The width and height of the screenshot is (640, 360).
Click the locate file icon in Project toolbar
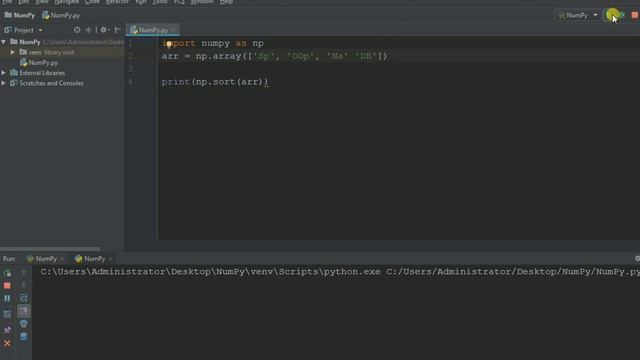(77, 30)
